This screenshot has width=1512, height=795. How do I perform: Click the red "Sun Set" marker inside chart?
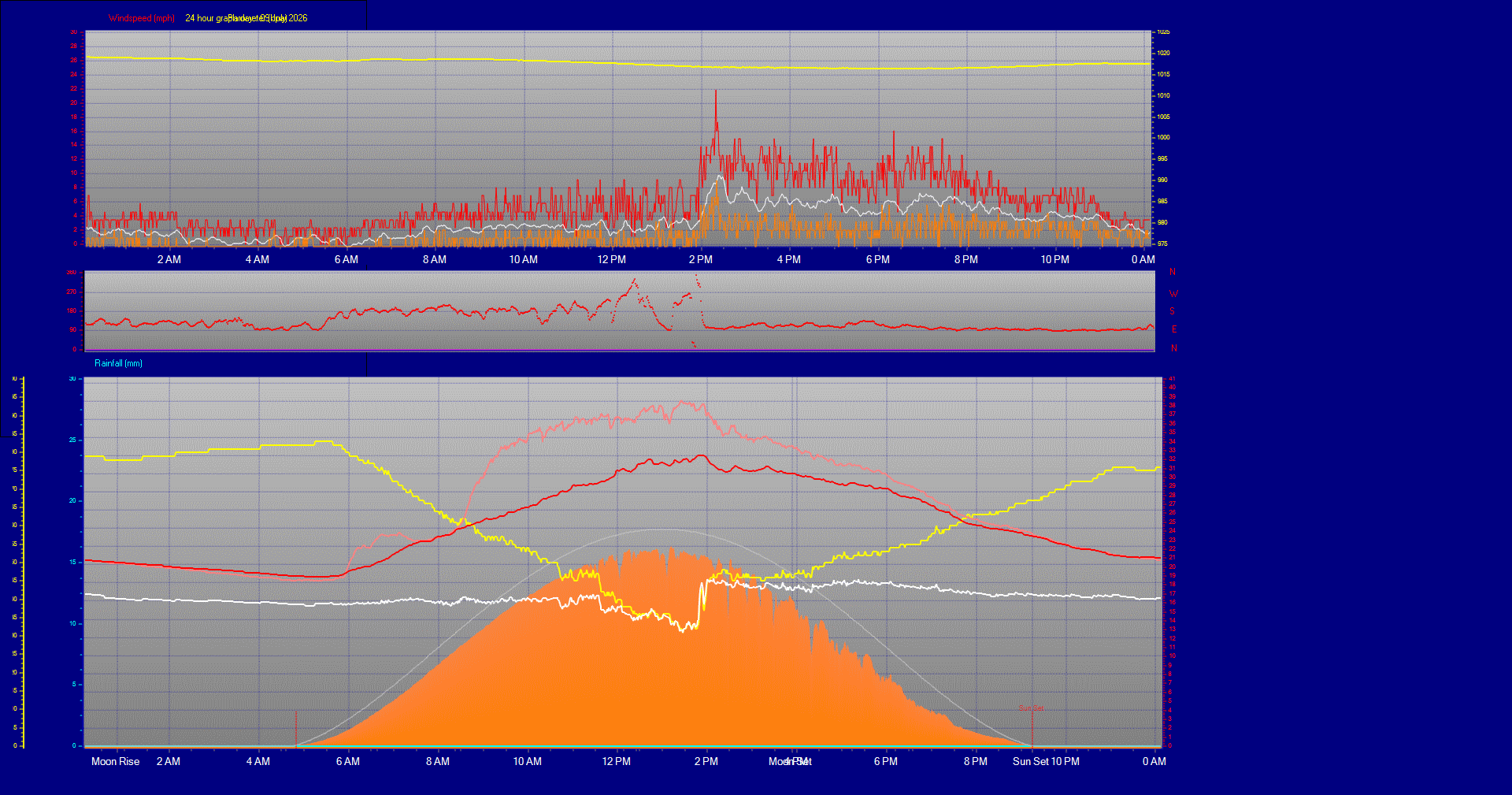[1031, 708]
